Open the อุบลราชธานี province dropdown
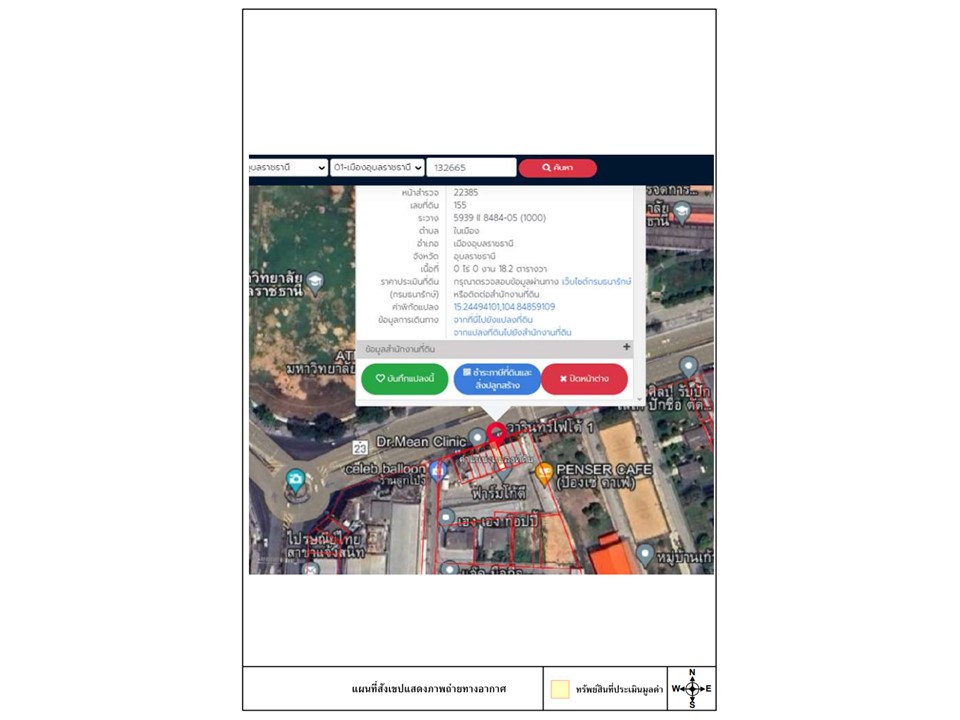 (288, 168)
